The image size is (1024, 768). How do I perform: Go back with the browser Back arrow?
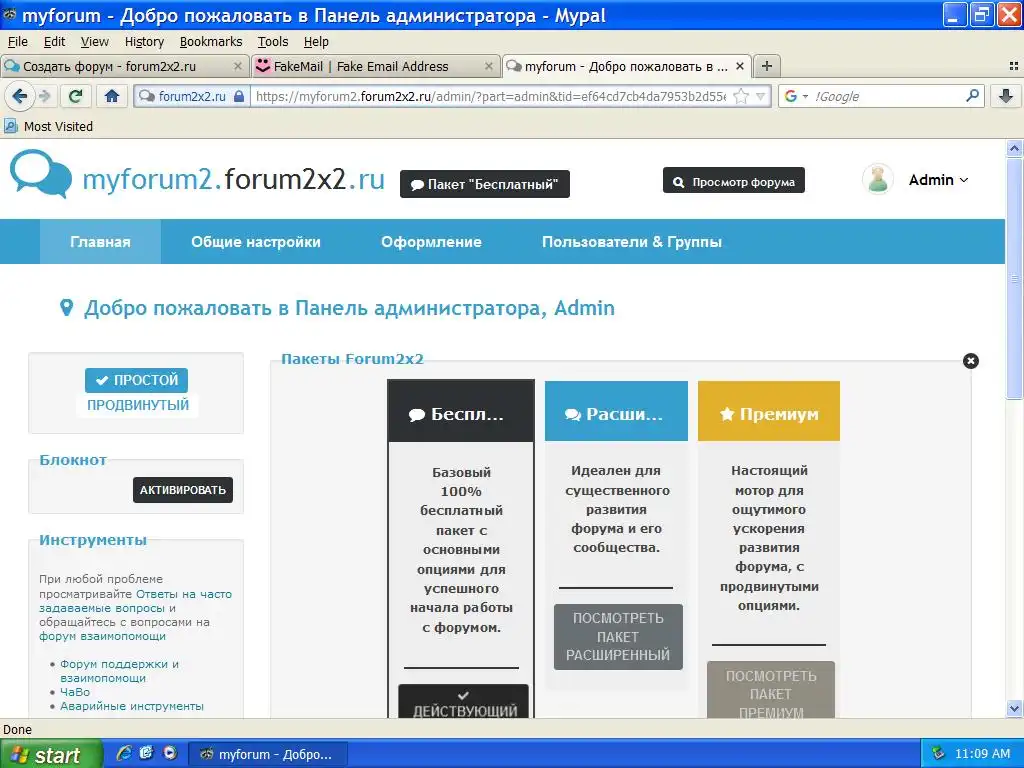point(20,96)
